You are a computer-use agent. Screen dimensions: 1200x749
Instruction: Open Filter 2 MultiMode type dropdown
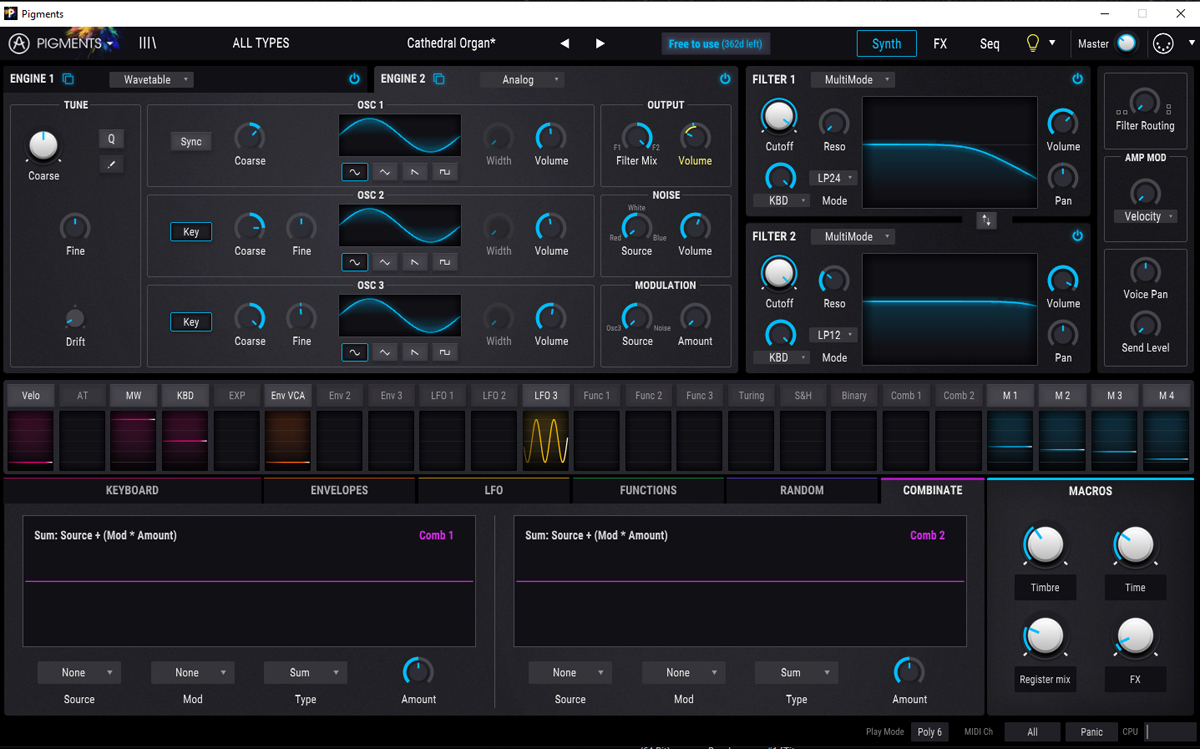[853, 237]
